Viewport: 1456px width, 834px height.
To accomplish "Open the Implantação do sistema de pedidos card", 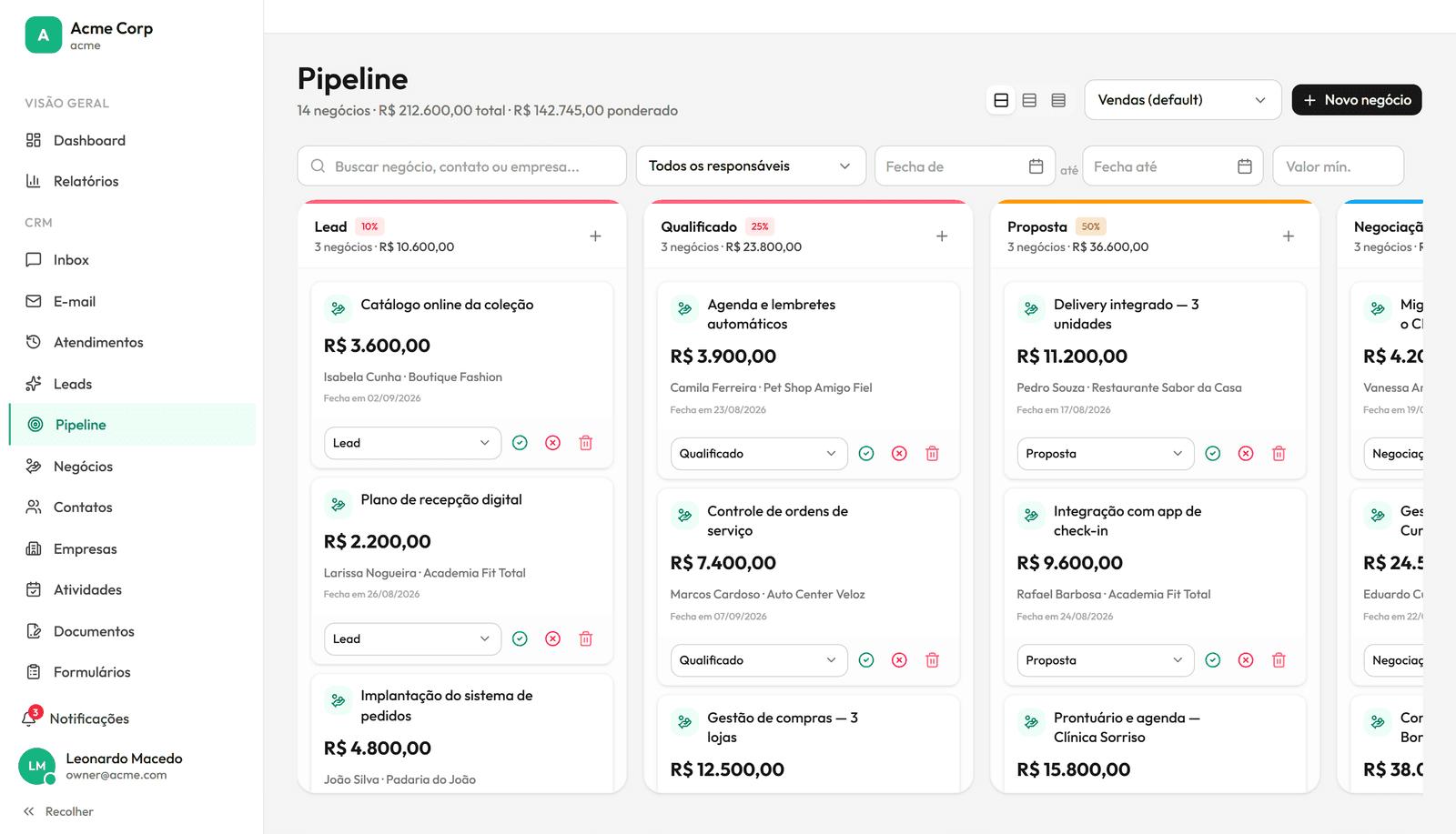I will (x=462, y=733).
